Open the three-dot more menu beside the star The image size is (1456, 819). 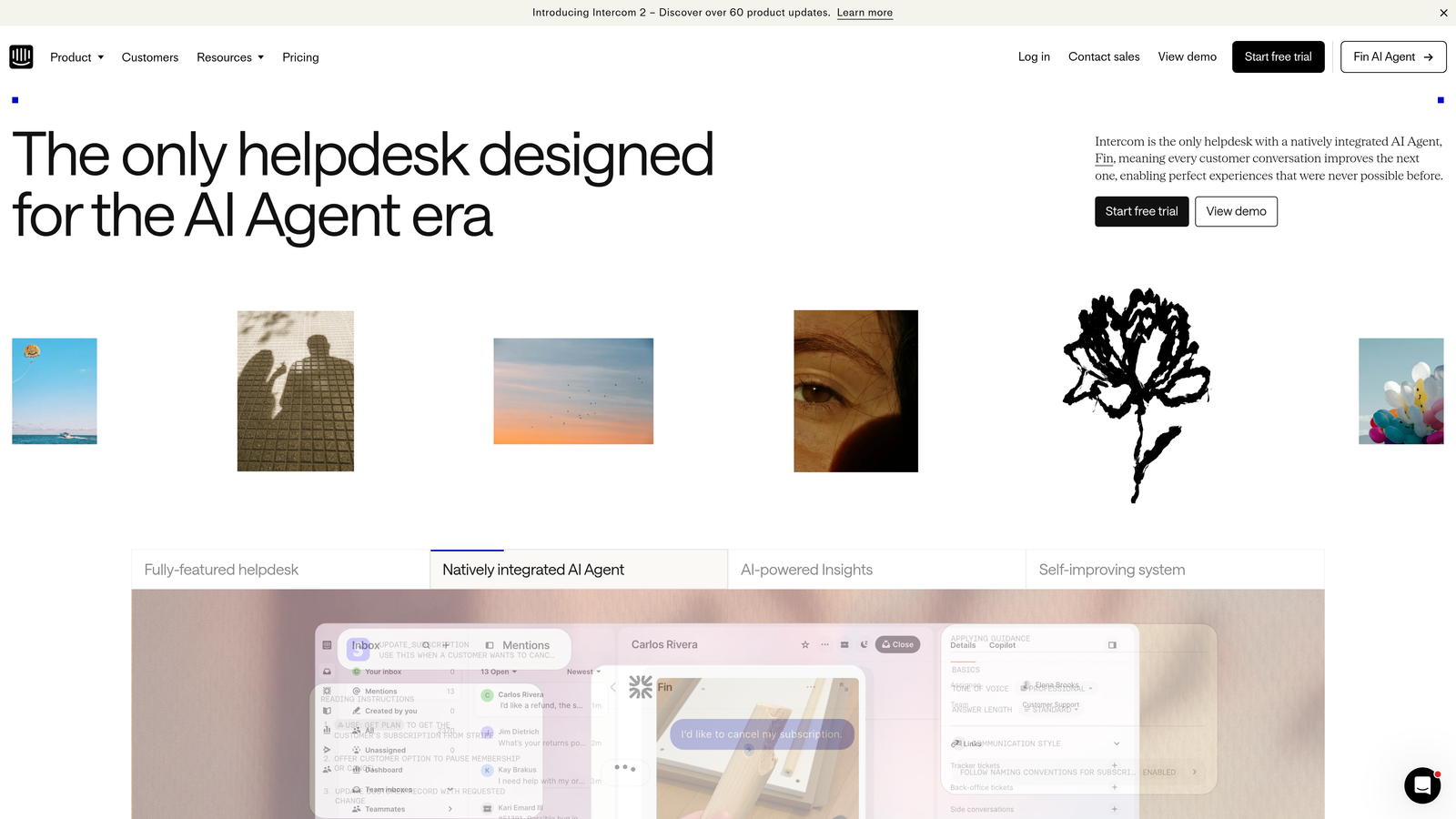coord(825,644)
